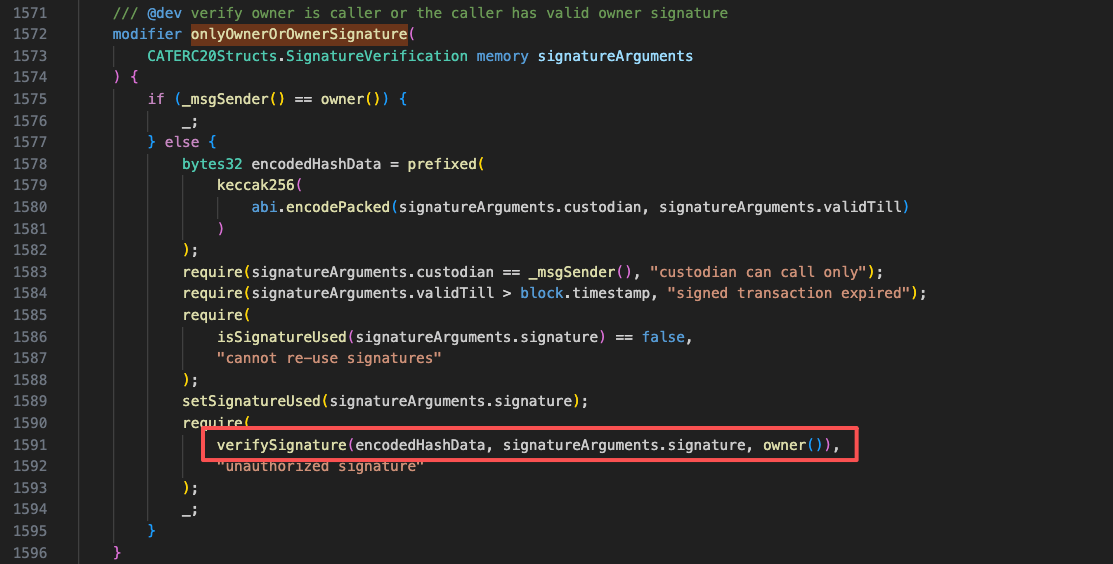
Task: Place cursor on the if keyword
Action: point(156,99)
